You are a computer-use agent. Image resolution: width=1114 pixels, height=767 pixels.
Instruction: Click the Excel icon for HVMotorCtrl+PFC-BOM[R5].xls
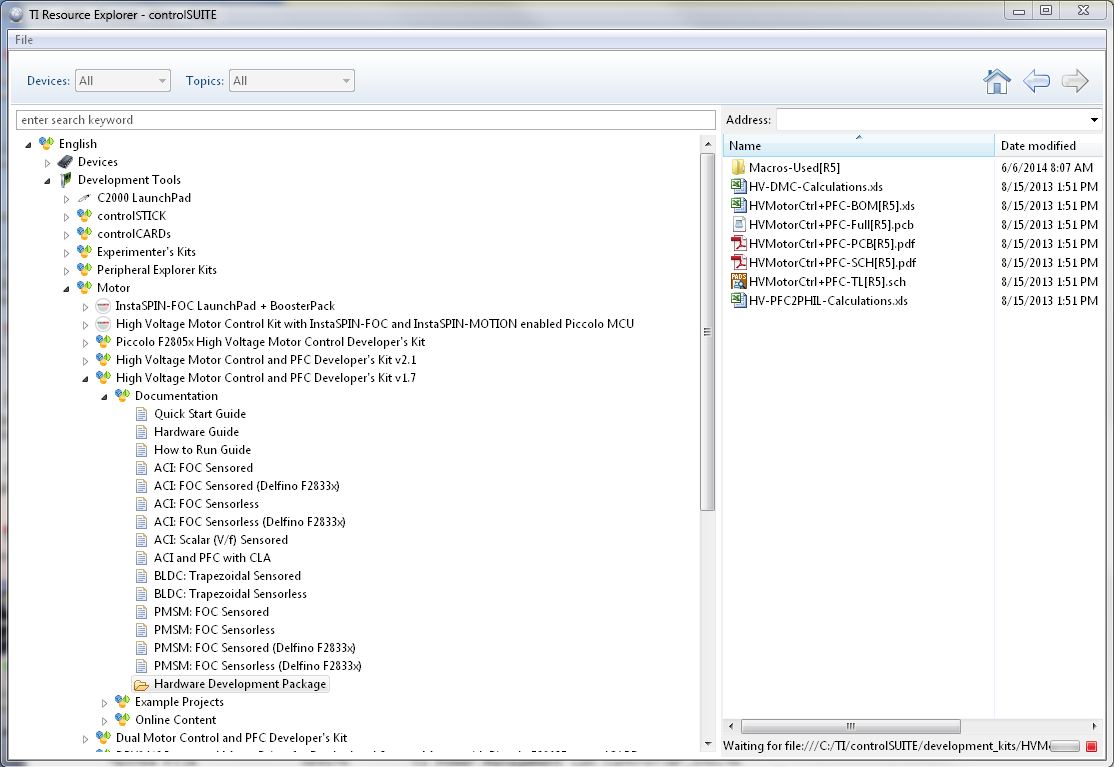click(738, 205)
